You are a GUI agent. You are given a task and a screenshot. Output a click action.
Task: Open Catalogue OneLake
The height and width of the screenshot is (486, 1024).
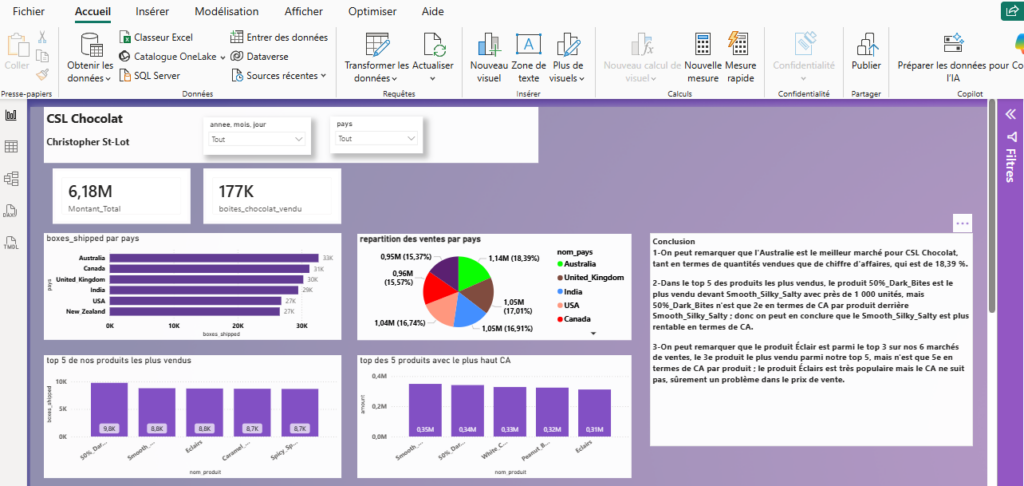[172, 57]
